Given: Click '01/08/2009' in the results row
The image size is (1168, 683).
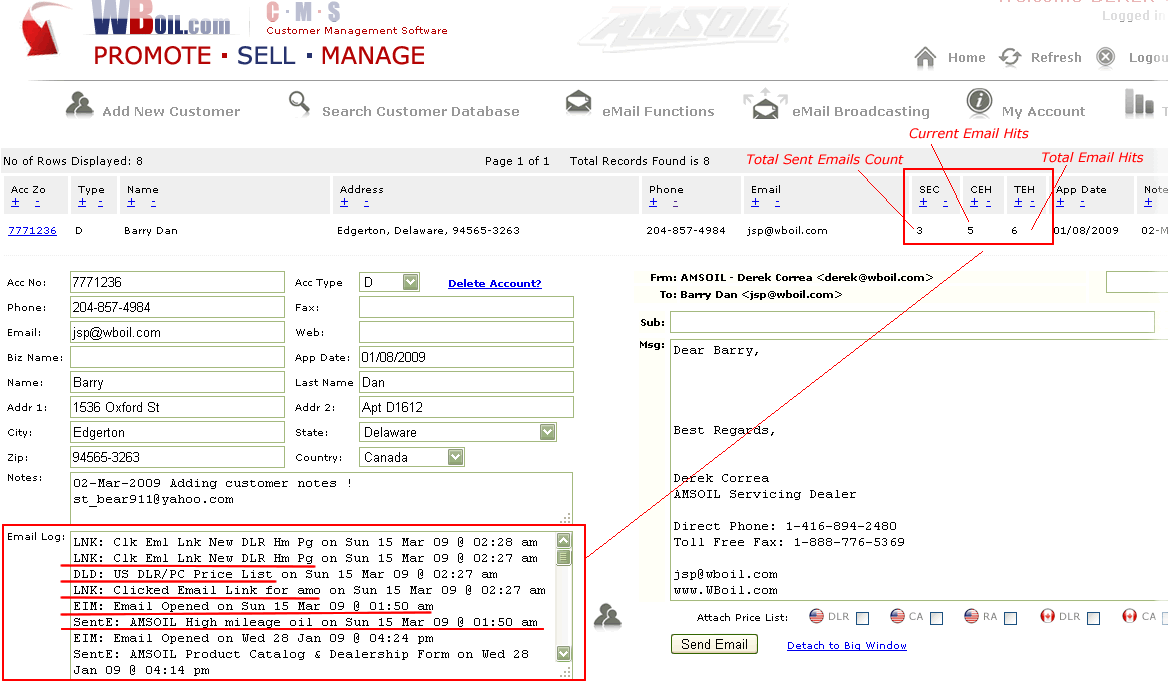Looking at the screenshot, I should pyautogui.click(x=1086, y=231).
